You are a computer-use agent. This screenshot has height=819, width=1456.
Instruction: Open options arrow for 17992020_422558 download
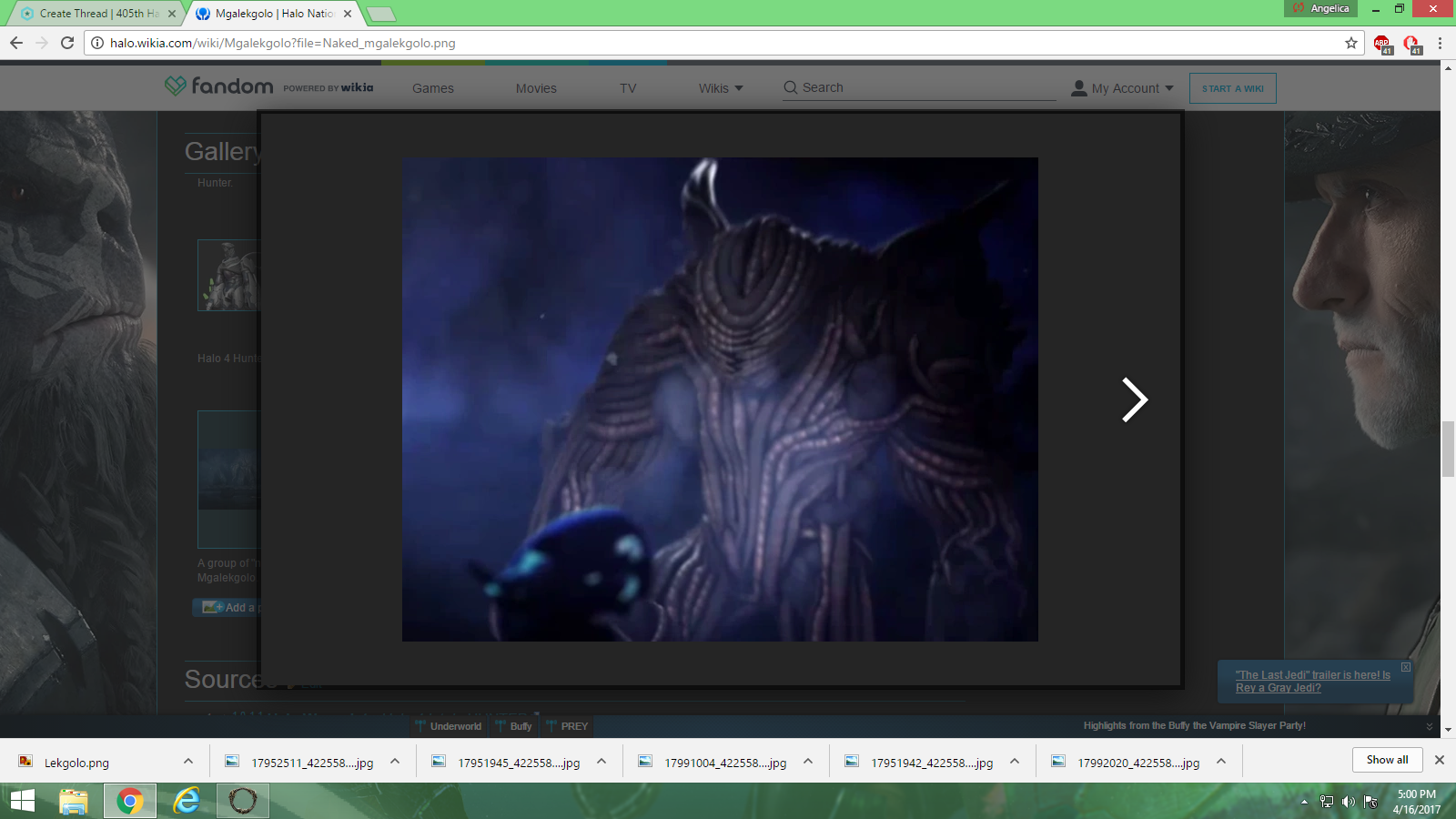pyautogui.click(x=1221, y=762)
